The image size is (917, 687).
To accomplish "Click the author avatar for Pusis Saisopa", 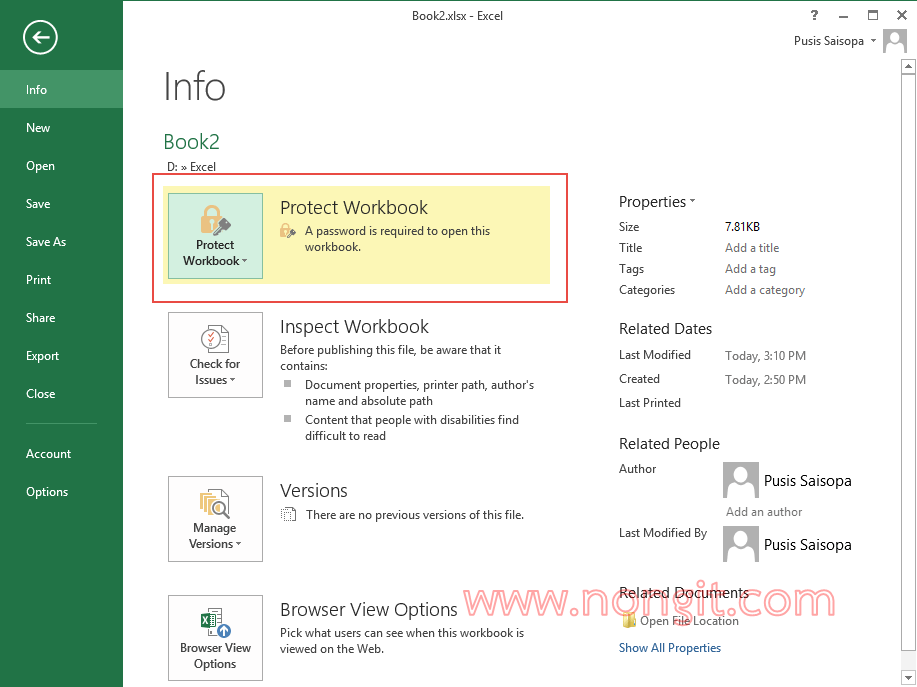I will [x=740, y=481].
